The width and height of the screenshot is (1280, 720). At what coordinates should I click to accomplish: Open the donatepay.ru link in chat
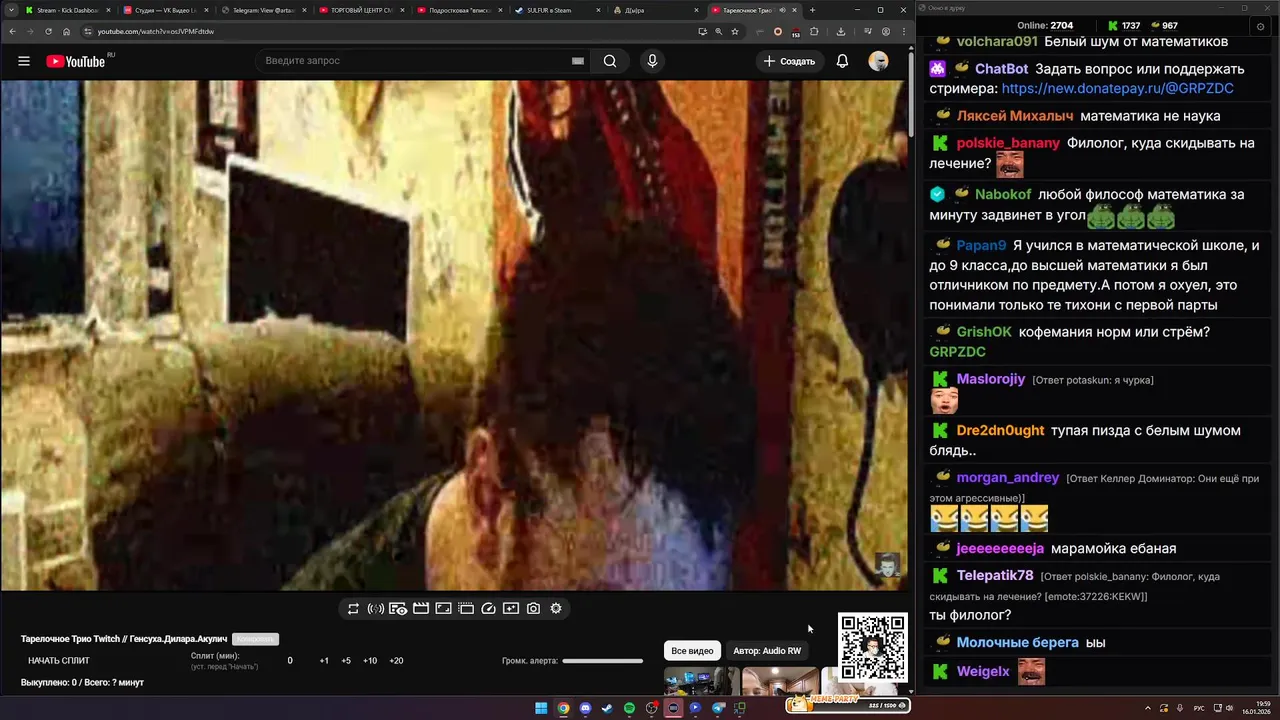1117,89
